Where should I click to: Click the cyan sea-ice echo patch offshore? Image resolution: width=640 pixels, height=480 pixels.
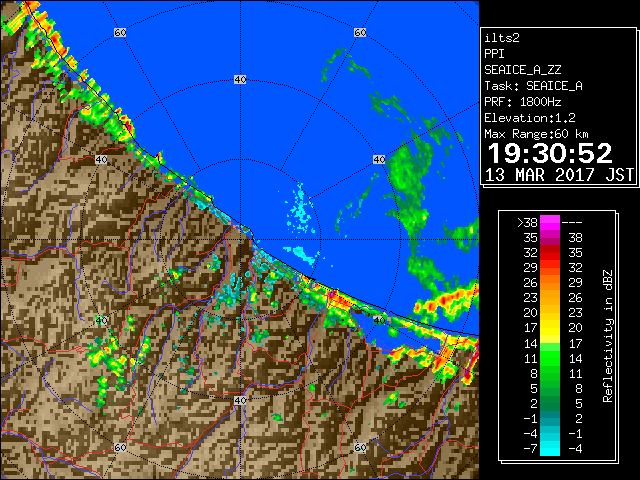tap(301, 211)
